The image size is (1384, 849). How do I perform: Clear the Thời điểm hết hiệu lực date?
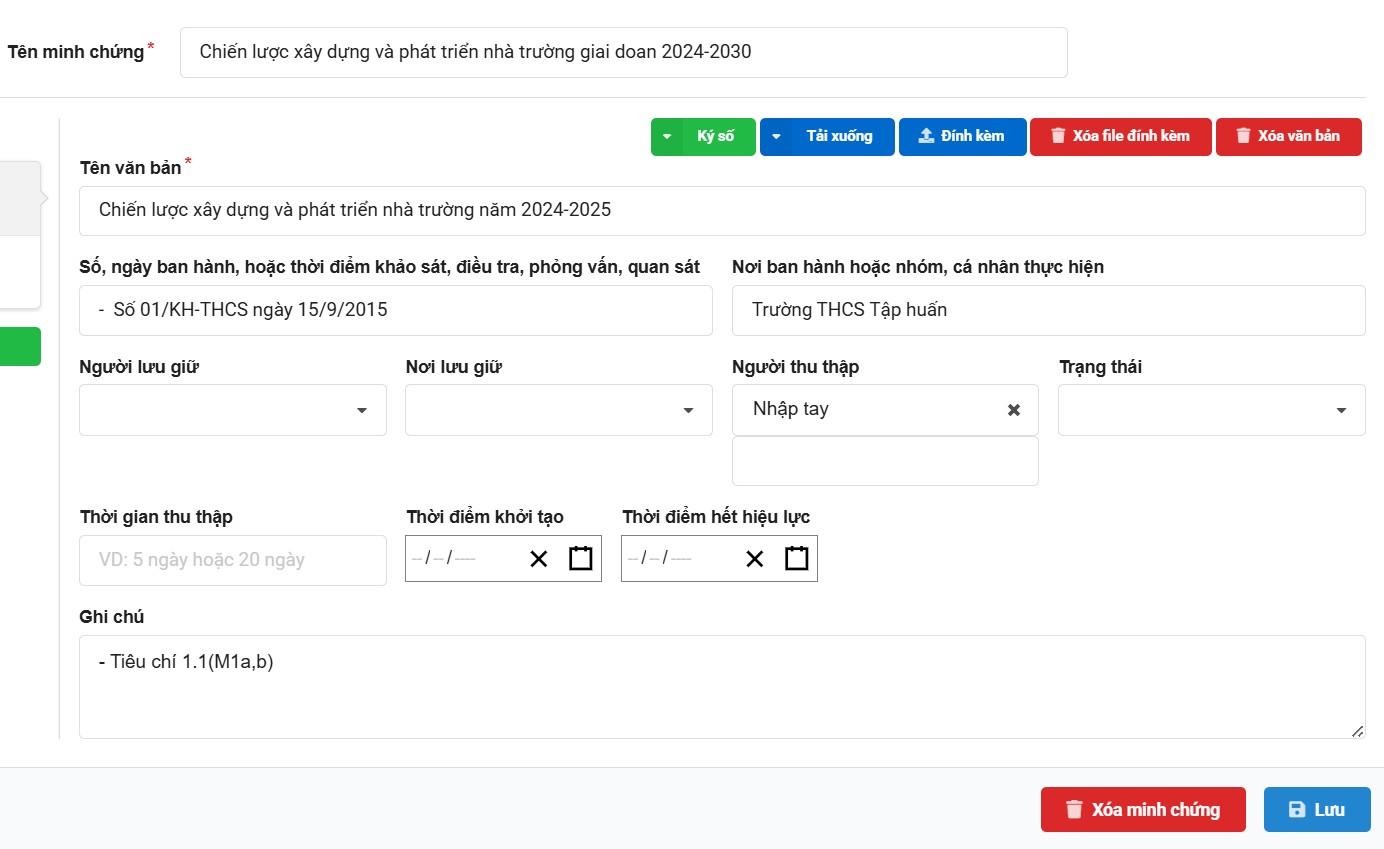pos(755,559)
